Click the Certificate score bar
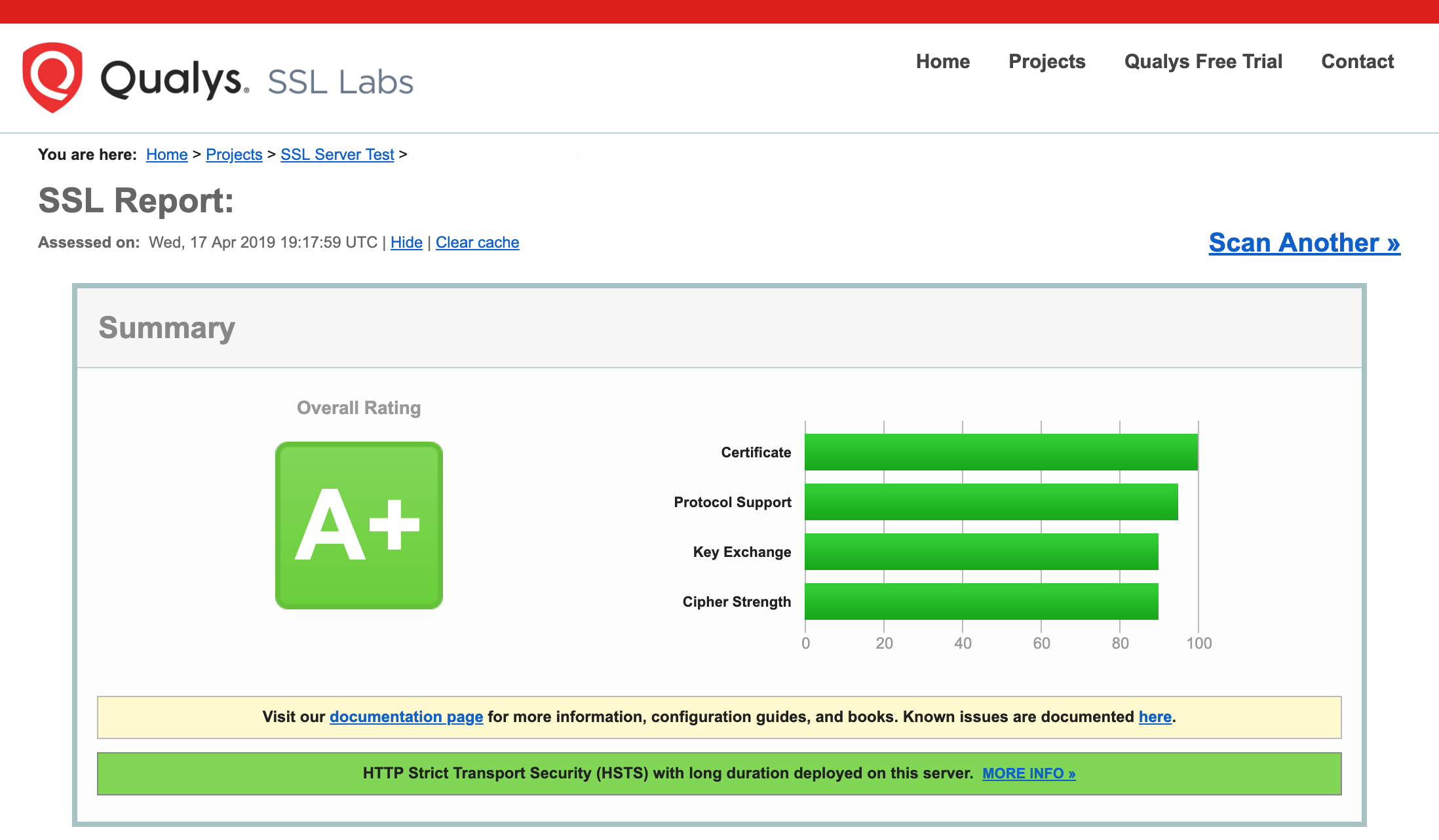The image size is (1439, 840). pos(996,451)
